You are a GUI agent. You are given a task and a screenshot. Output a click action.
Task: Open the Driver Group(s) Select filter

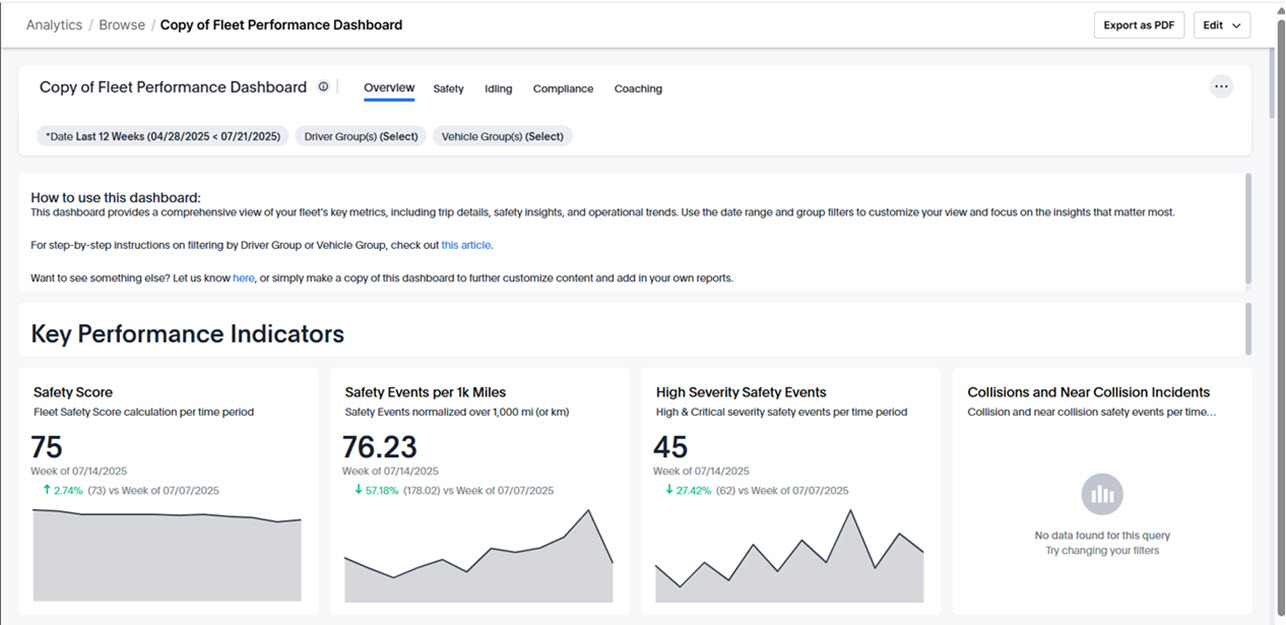coord(361,136)
